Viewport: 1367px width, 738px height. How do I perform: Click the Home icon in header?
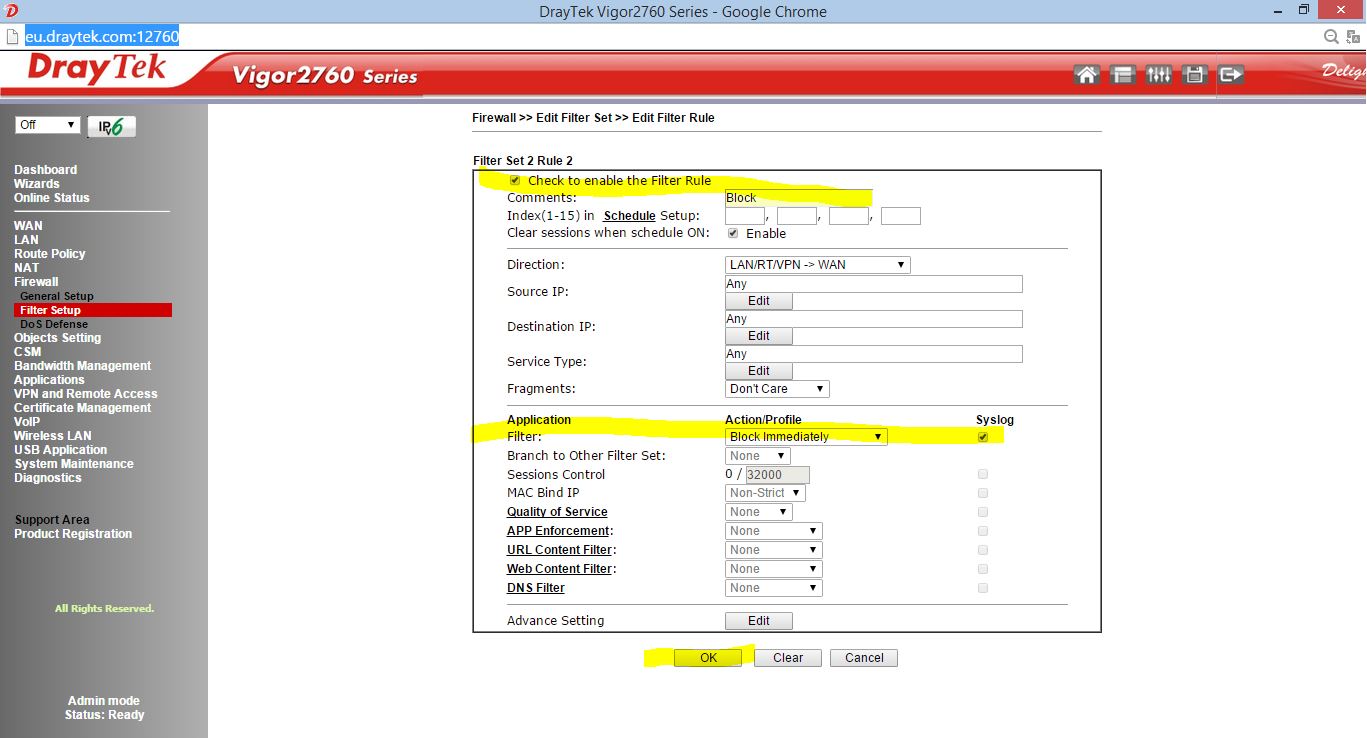pyautogui.click(x=1086, y=75)
